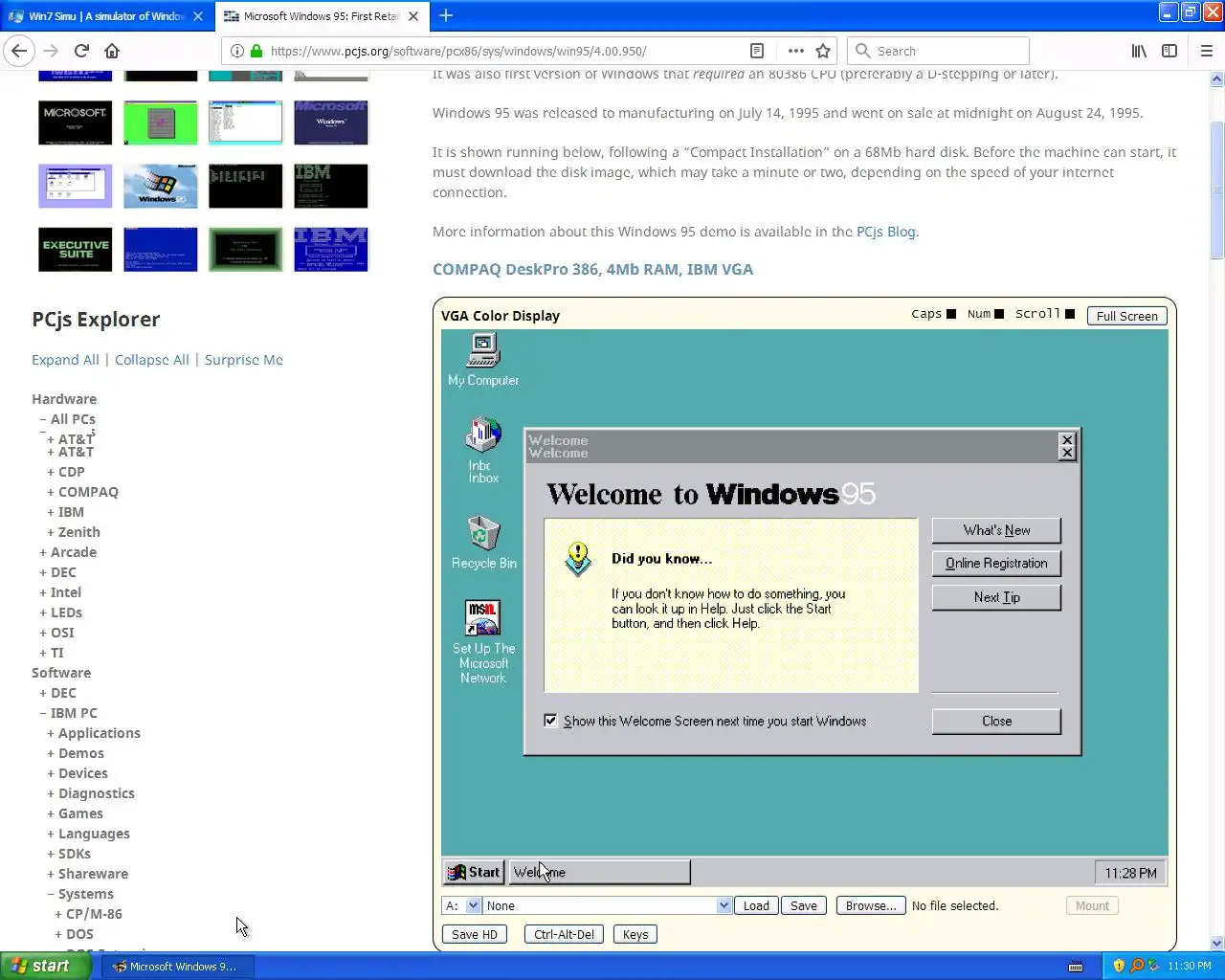Screen dimensions: 1225x980
Task: Open the Windows 95 logo thumbnail
Action: [161, 186]
